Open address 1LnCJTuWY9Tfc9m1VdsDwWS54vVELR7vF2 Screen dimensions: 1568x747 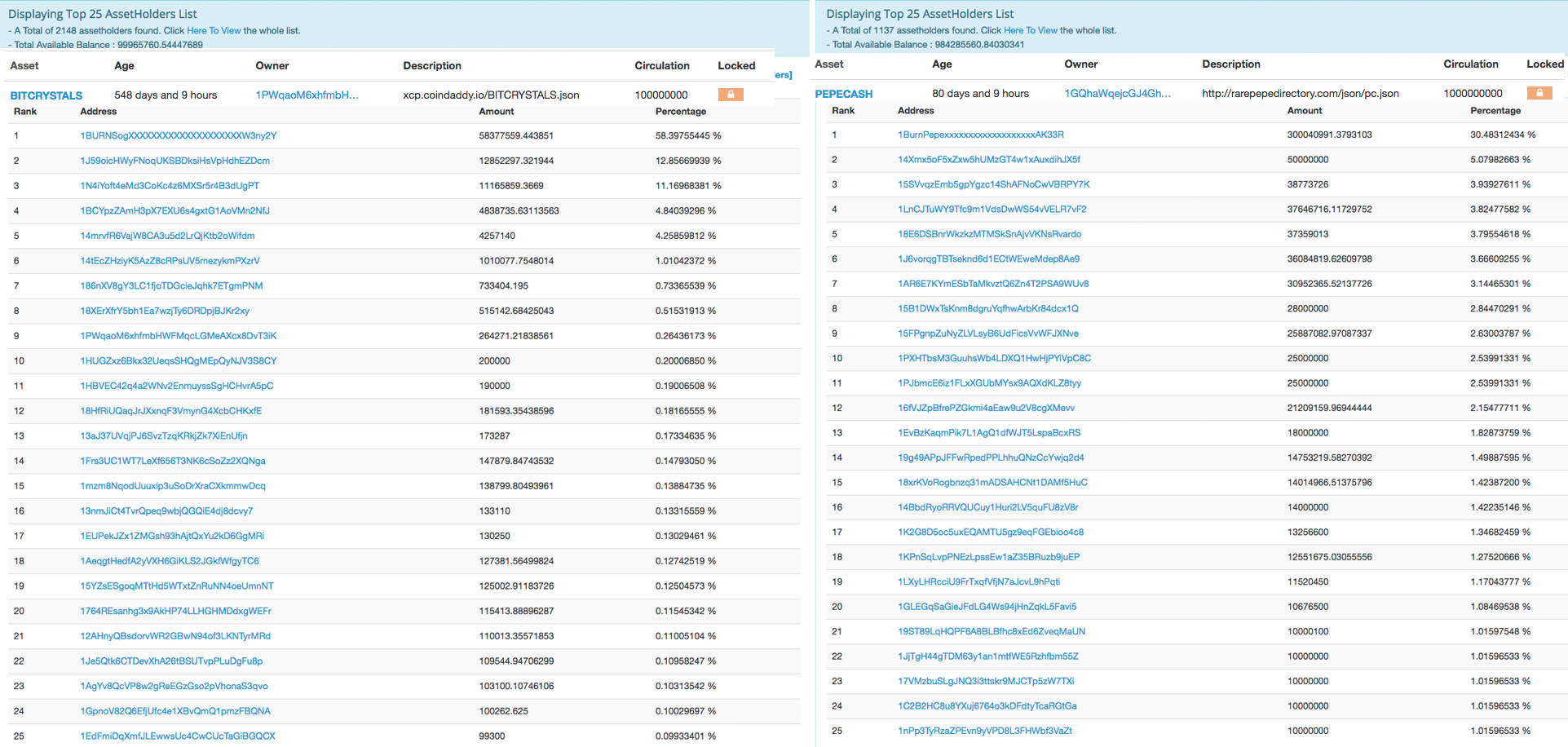pos(992,209)
